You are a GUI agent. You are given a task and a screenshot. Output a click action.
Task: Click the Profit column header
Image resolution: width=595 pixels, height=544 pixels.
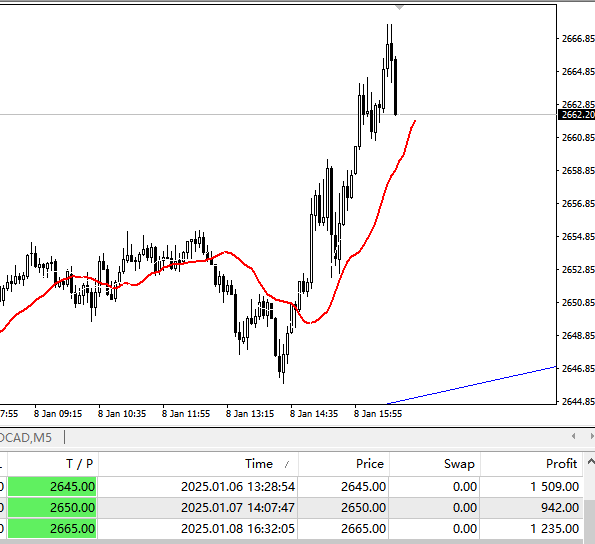[532, 464]
